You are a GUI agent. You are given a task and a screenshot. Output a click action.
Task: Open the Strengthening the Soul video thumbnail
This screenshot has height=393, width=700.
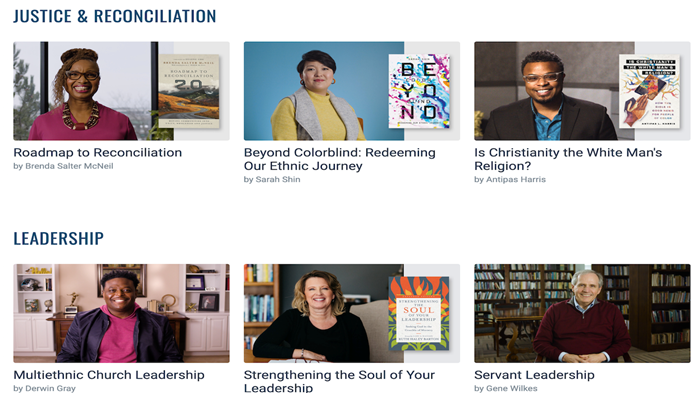[352, 313]
